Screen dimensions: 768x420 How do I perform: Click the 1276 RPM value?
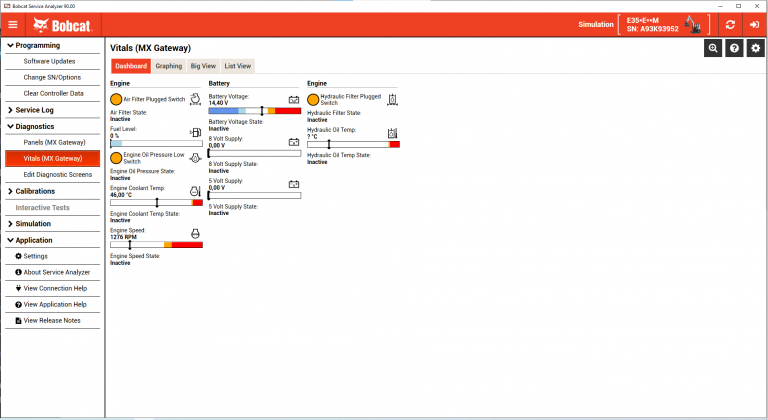tap(123, 237)
